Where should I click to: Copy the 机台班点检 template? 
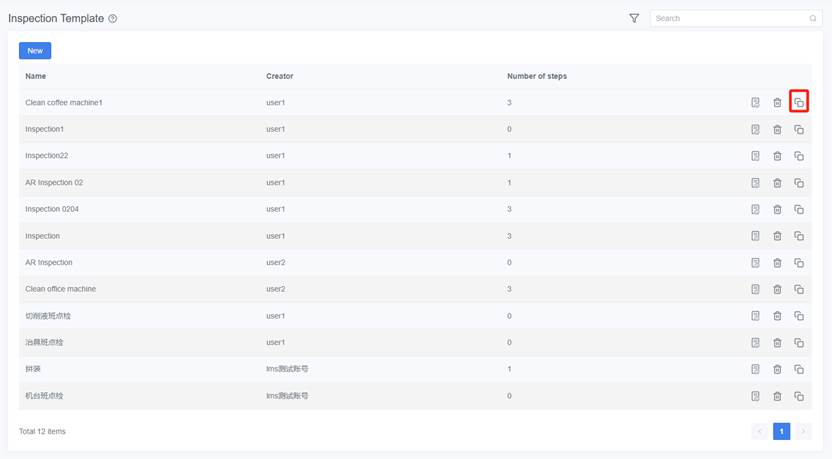[798, 396]
